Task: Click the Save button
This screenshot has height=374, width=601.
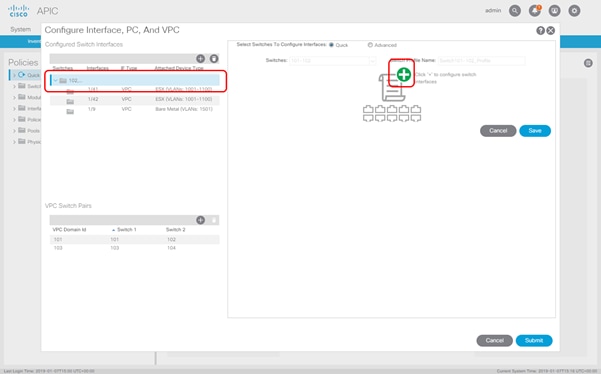Action: pyautogui.click(x=535, y=131)
